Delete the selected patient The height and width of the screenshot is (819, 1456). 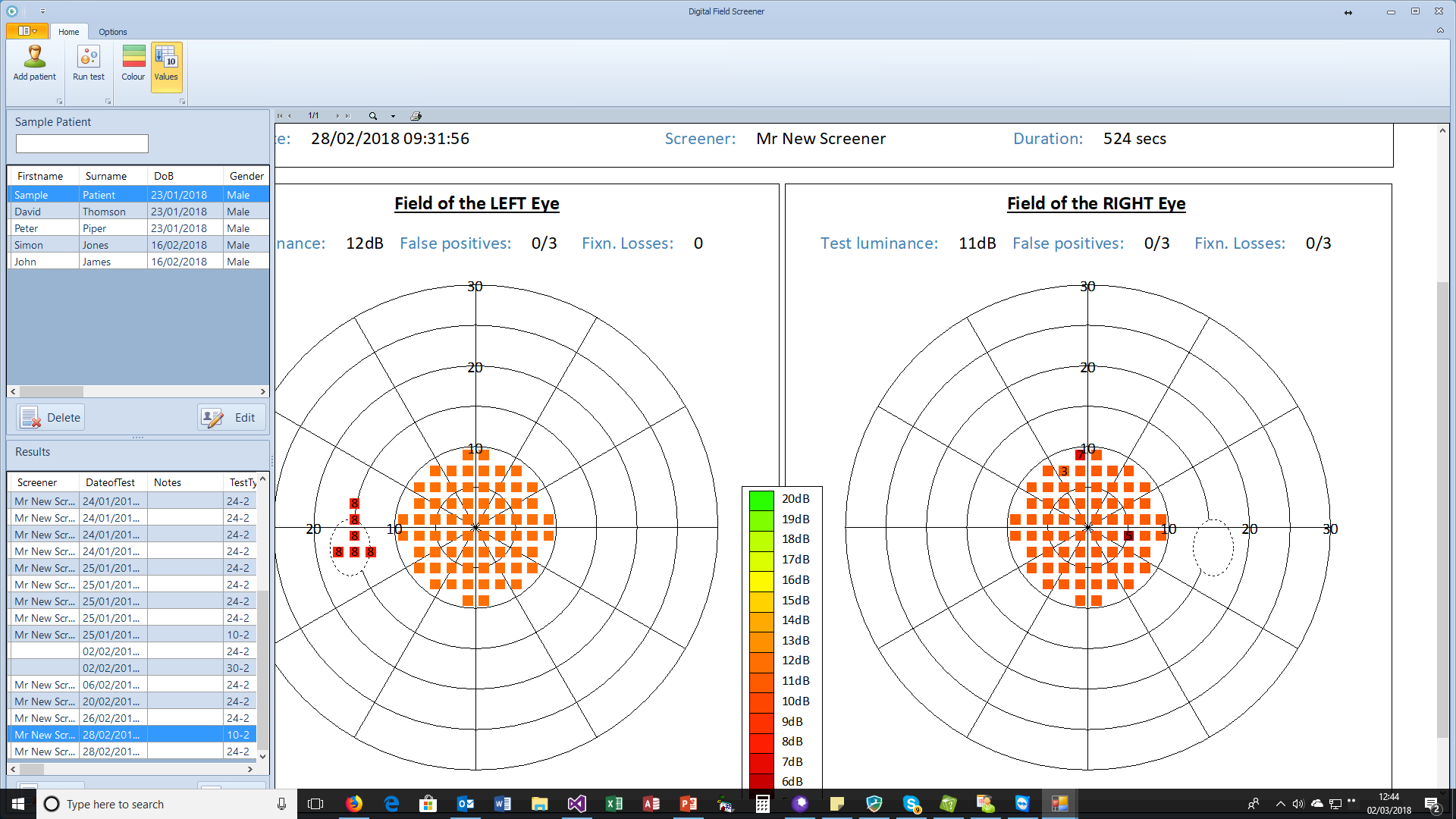51,418
